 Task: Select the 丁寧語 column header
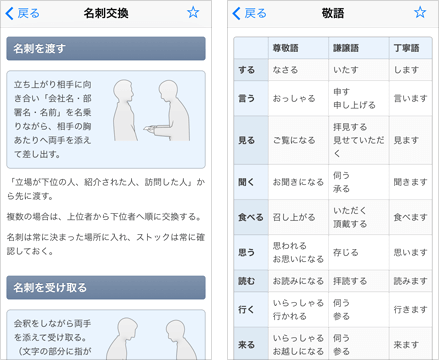(x=411, y=48)
